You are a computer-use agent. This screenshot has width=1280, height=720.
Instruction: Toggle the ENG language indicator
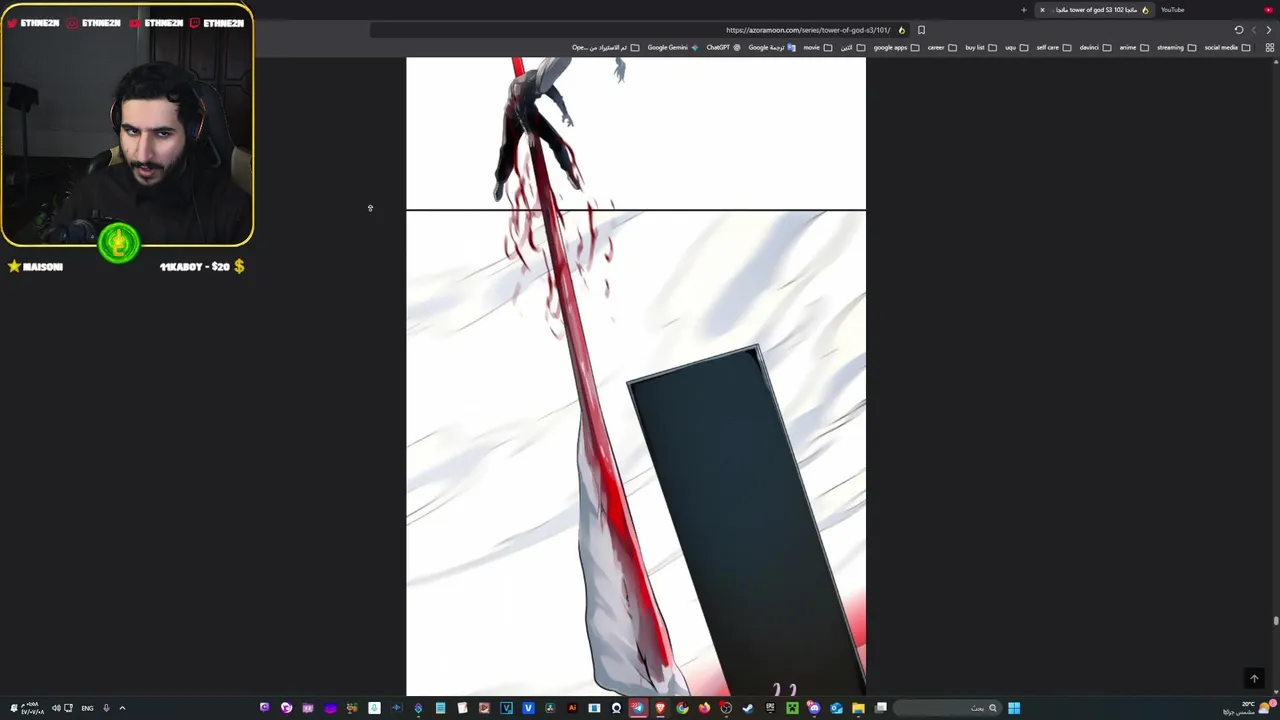click(87, 708)
